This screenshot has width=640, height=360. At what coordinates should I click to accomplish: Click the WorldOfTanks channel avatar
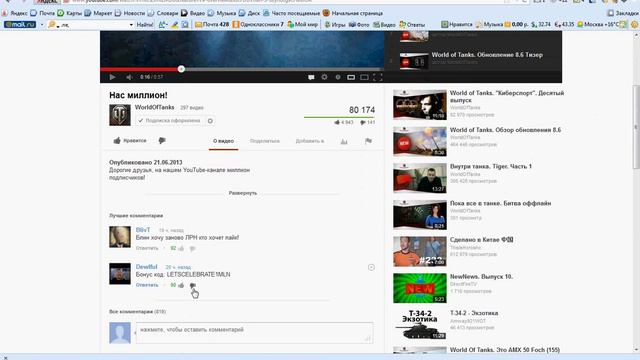[120, 115]
